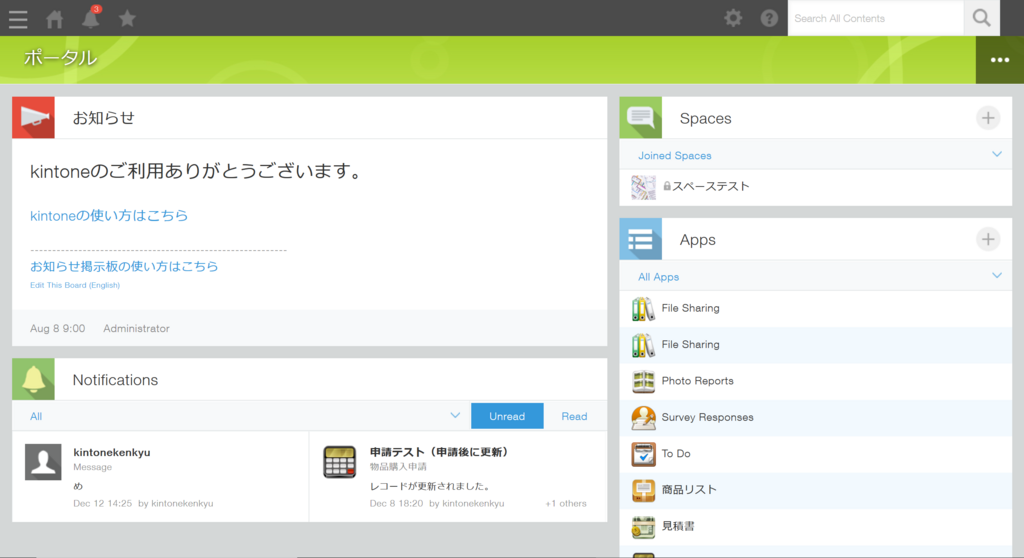Viewport: 1024px width, 558px height.
Task: Click the first File Sharing app icon
Action: coord(643,308)
